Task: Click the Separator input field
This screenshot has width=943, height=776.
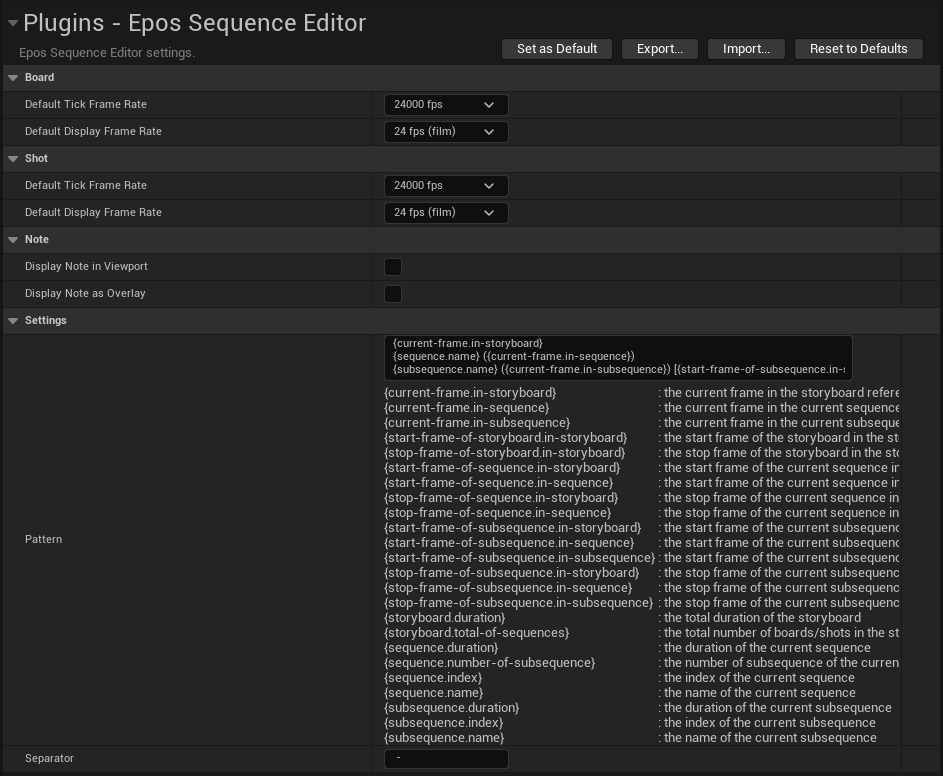Action: pyautogui.click(x=446, y=758)
